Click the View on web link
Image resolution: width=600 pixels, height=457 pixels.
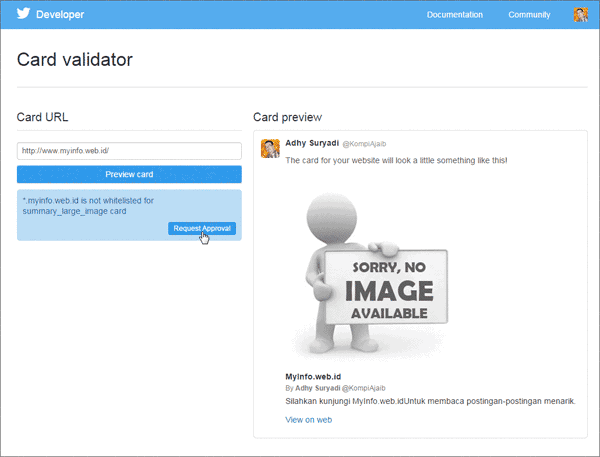coord(308,420)
